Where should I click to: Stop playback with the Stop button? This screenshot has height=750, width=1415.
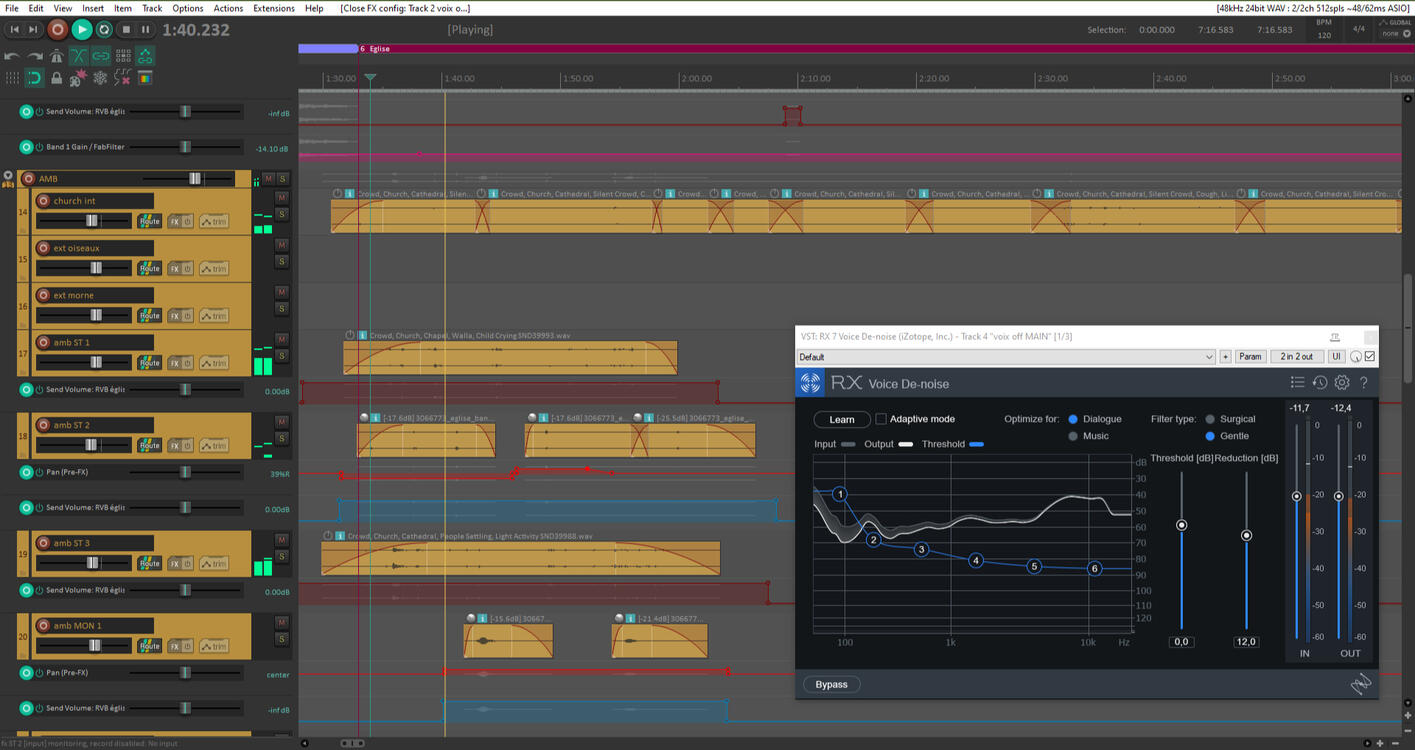click(126, 30)
